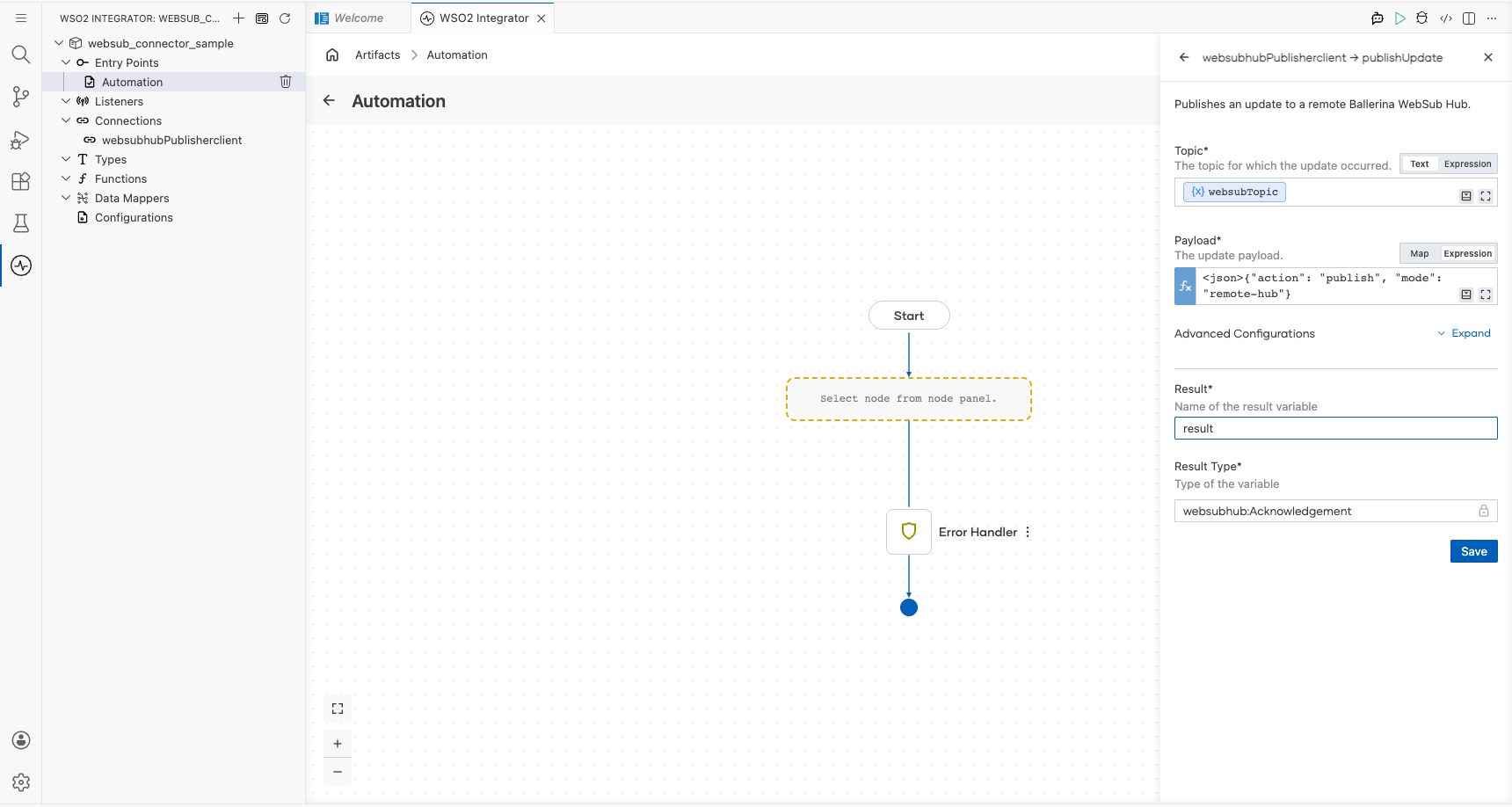1512x807 pixels.
Task: Open the Extensions icon
Action: [x=21, y=181]
